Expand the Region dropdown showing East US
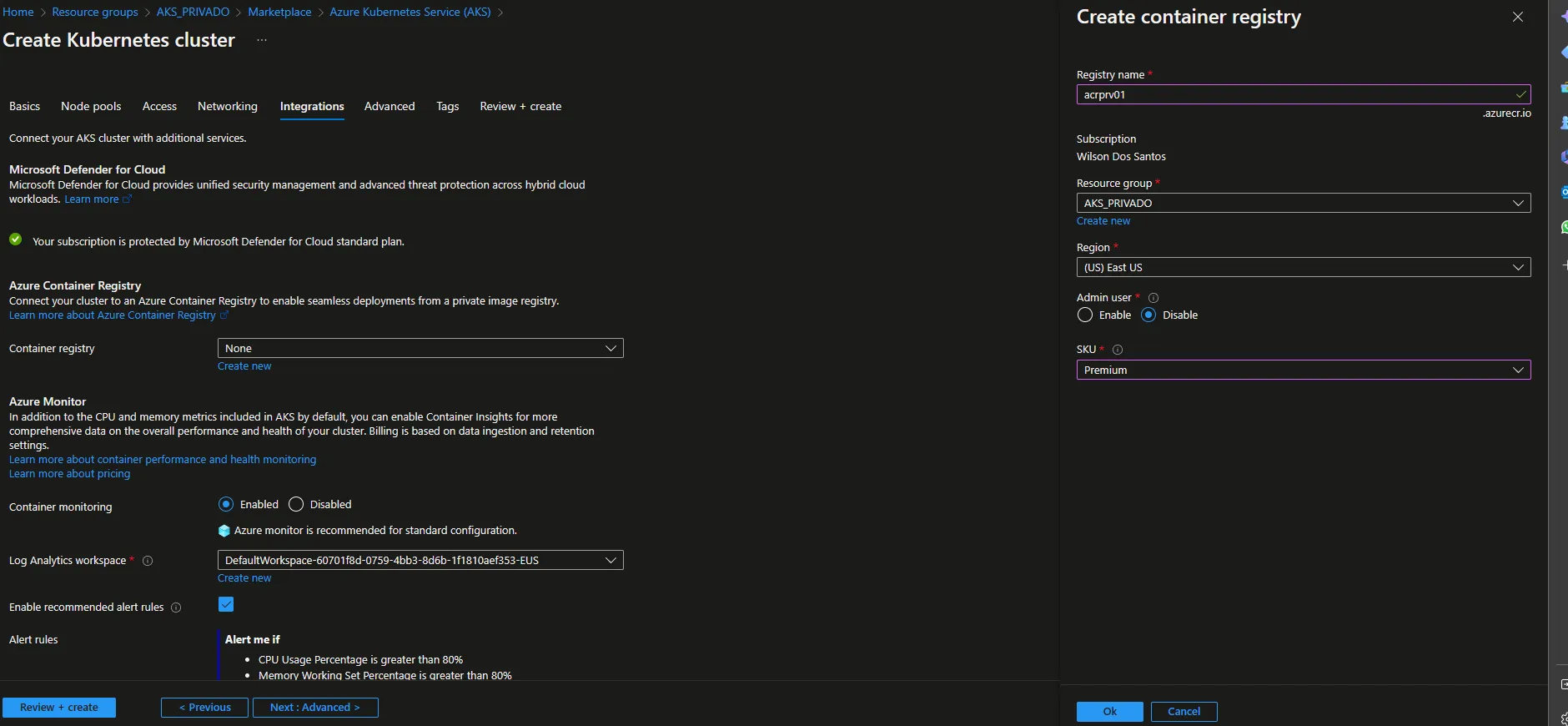Image resolution: width=1568 pixels, height=726 pixels. click(1304, 267)
